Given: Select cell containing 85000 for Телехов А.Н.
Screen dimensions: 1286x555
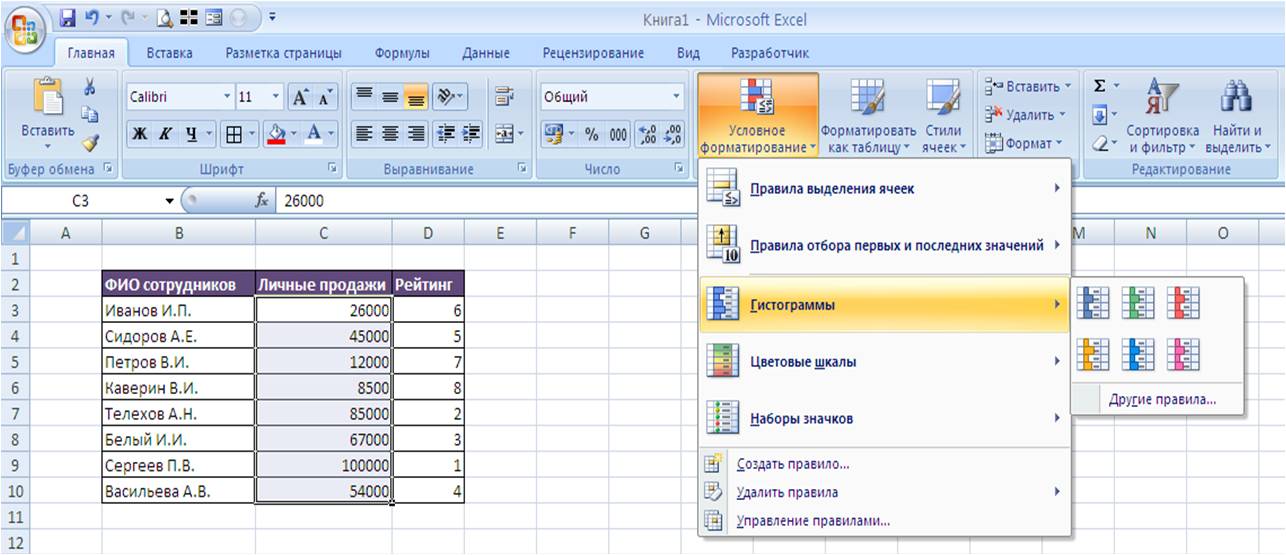Looking at the screenshot, I should pyautogui.click(x=324, y=413).
